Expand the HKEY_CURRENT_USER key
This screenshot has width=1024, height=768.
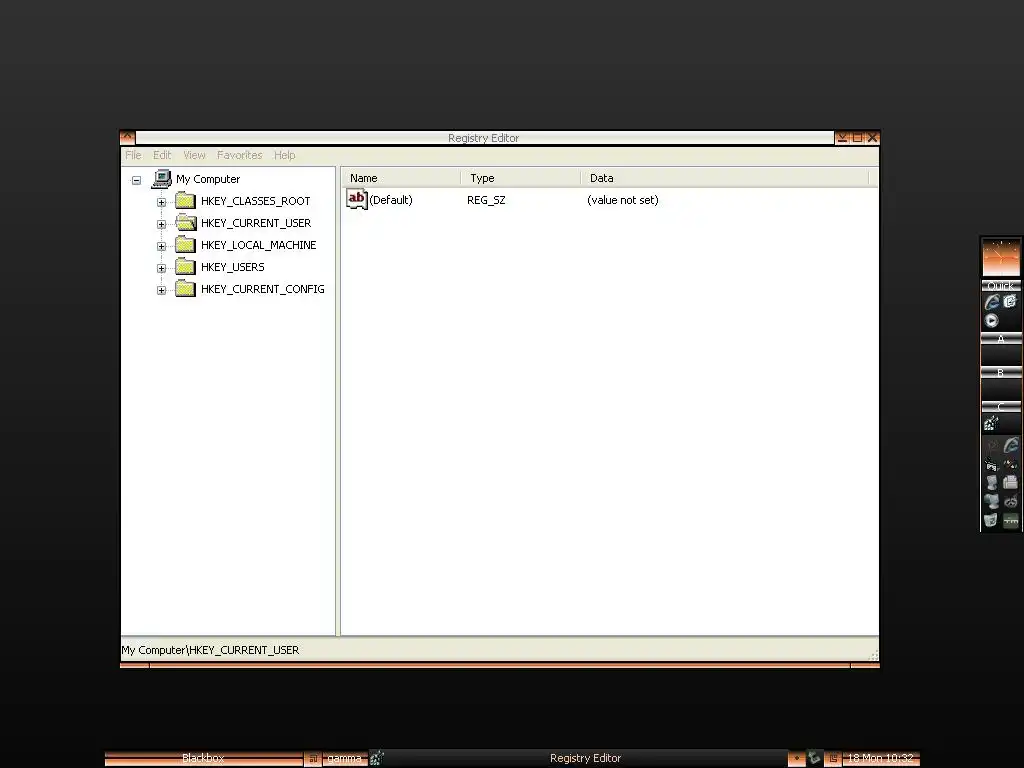(161, 224)
